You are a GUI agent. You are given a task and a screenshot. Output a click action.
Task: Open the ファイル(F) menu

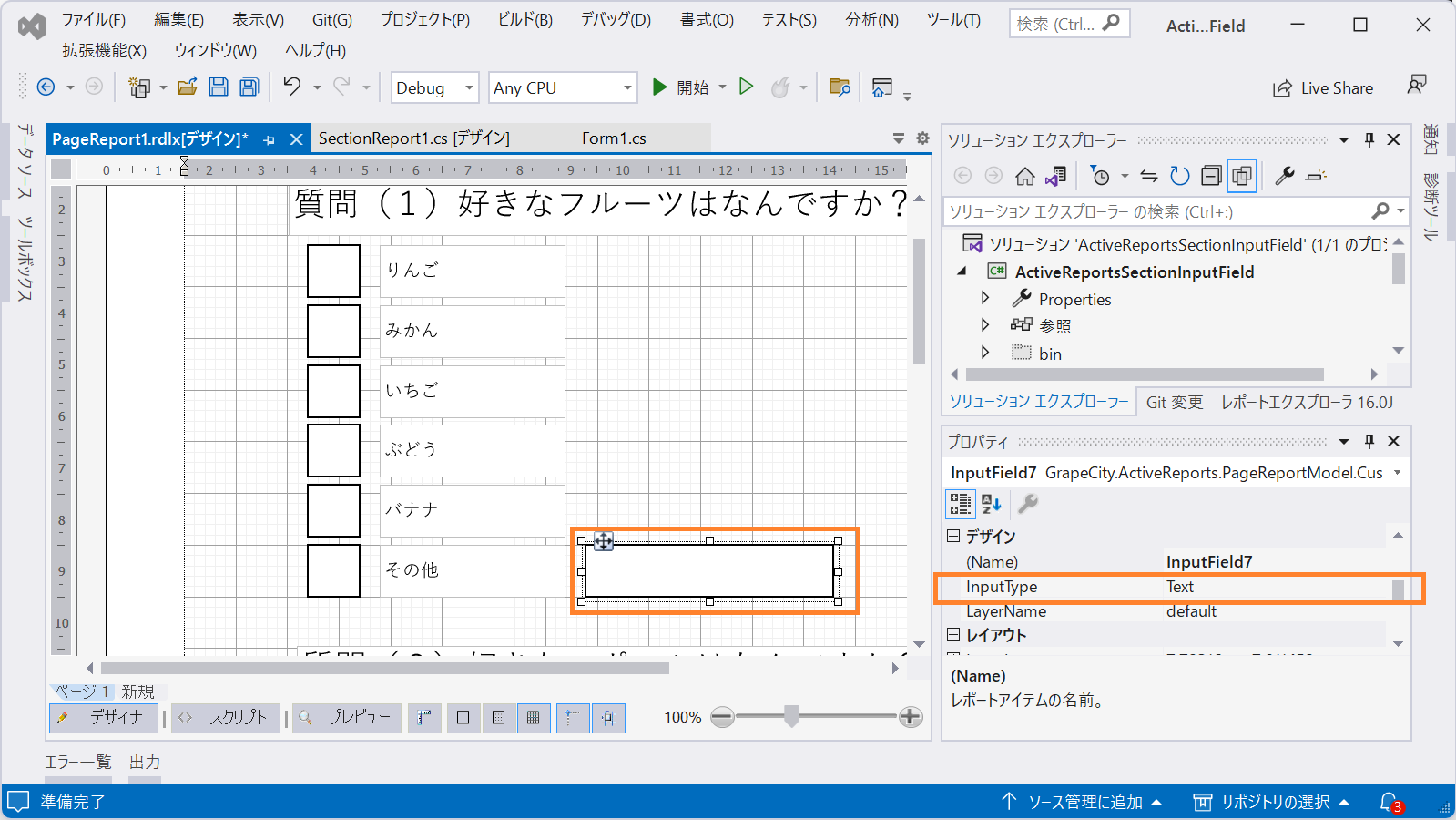coord(93,19)
